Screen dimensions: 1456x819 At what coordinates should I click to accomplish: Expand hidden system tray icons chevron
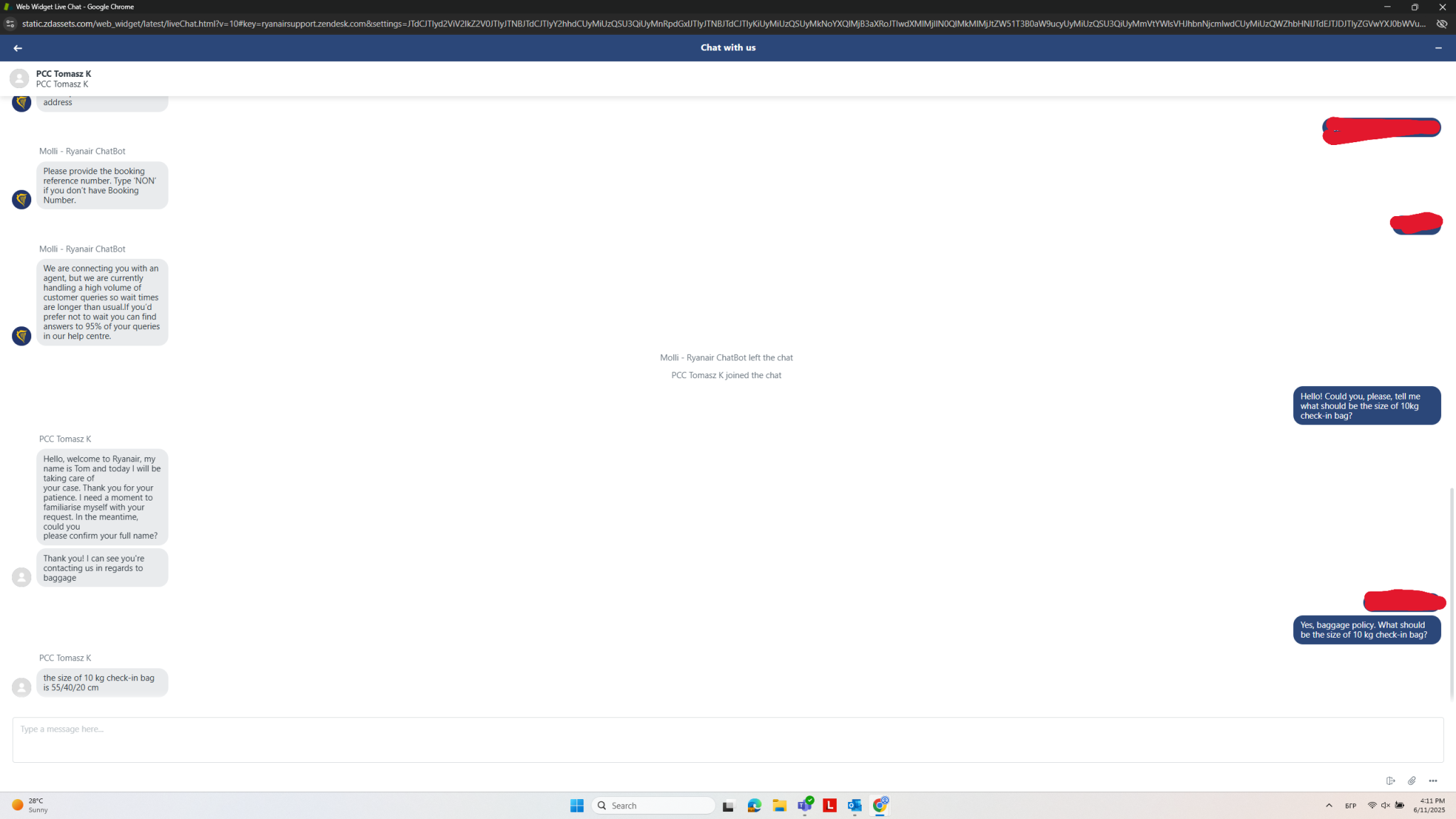(1329, 805)
